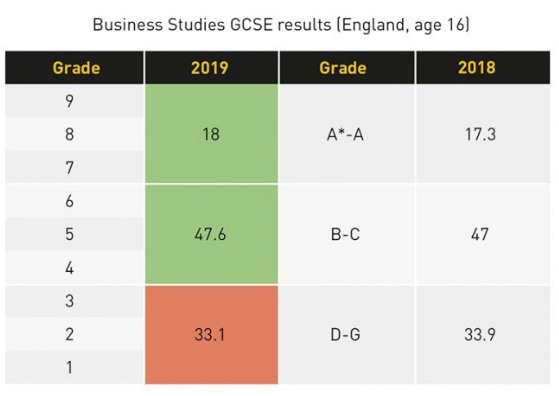Viewport: 559px width, 396px height.
Task: Click the B-C grade cell
Action: coord(347,234)
